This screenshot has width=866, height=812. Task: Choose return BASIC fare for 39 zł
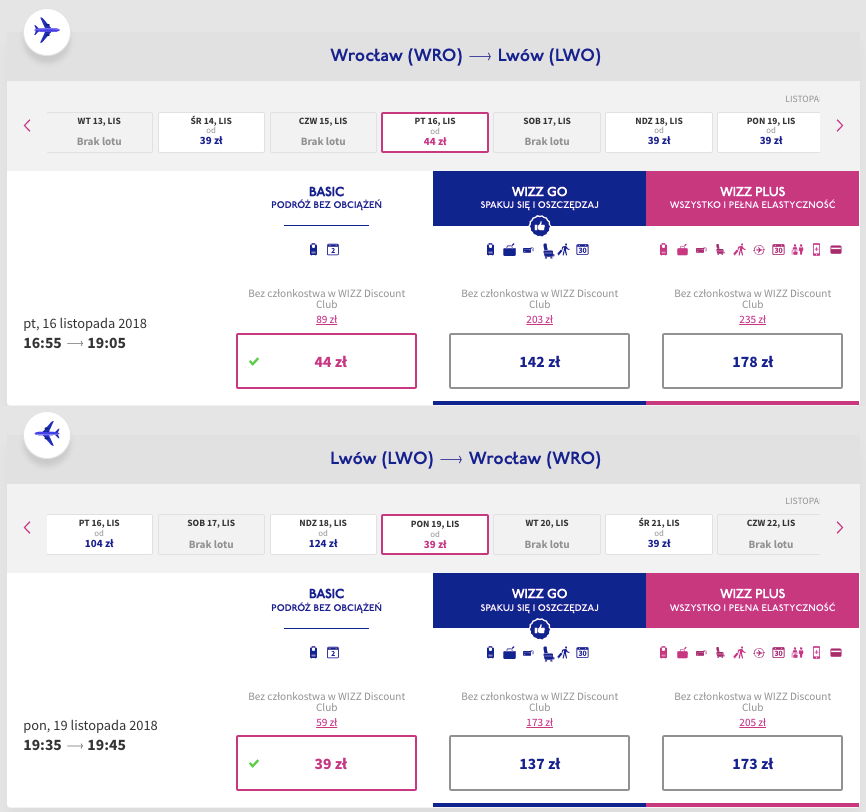[x=326, y=763]
